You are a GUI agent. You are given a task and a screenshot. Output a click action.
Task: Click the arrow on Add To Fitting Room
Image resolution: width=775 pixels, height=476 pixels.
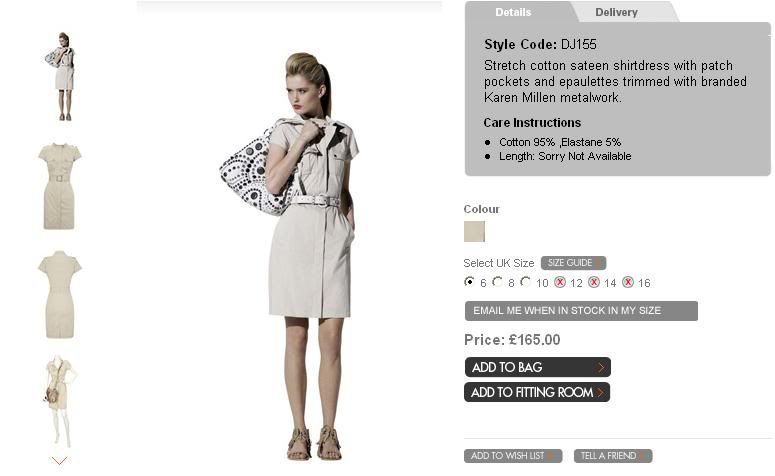coord(600,392)
